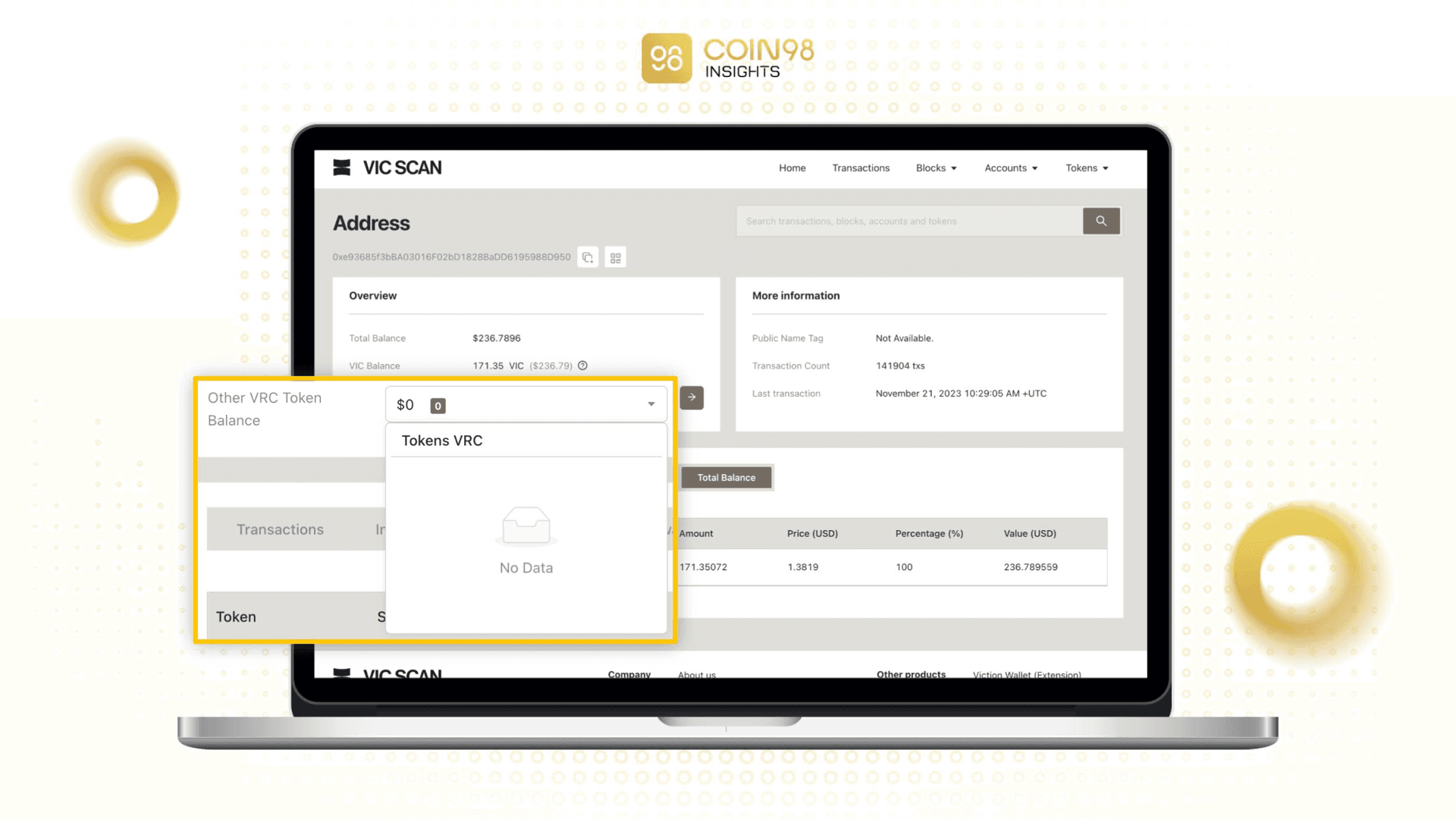
Task: Click the Tokens VRC header
Action: [x=442, y=441]
